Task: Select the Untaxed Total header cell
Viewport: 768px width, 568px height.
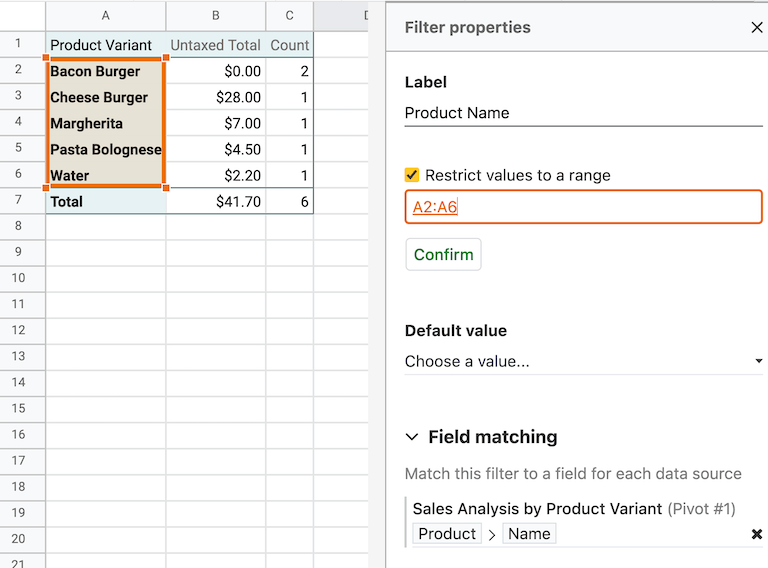Action: [215, 45]
